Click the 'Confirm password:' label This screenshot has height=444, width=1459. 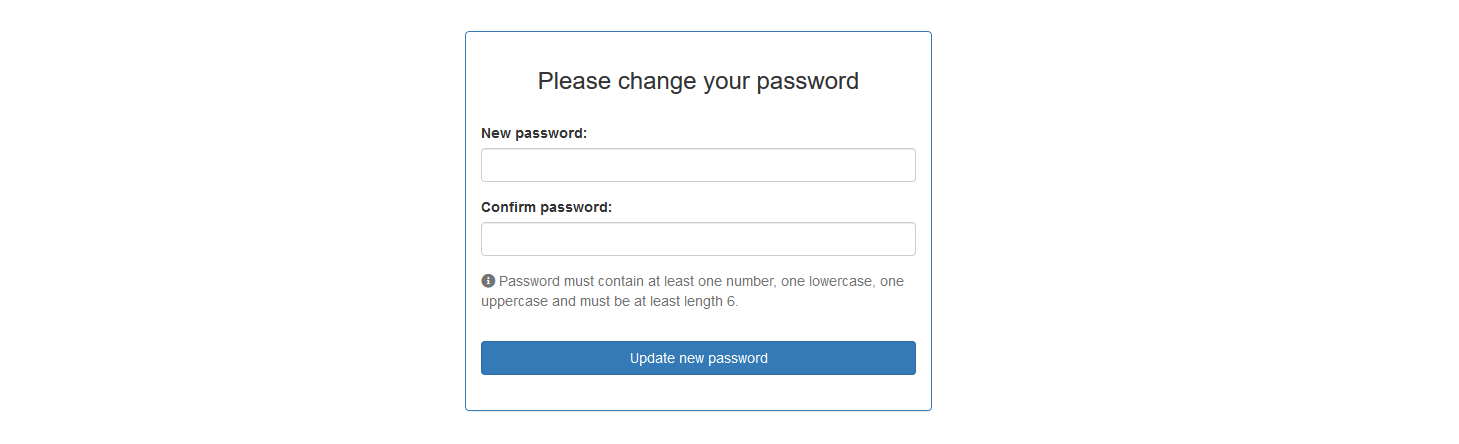(546, 207)
